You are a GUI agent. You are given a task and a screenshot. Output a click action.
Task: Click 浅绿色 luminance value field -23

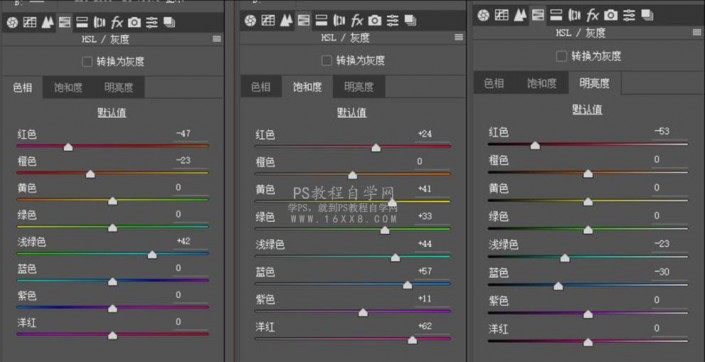[x=670, y=244]
